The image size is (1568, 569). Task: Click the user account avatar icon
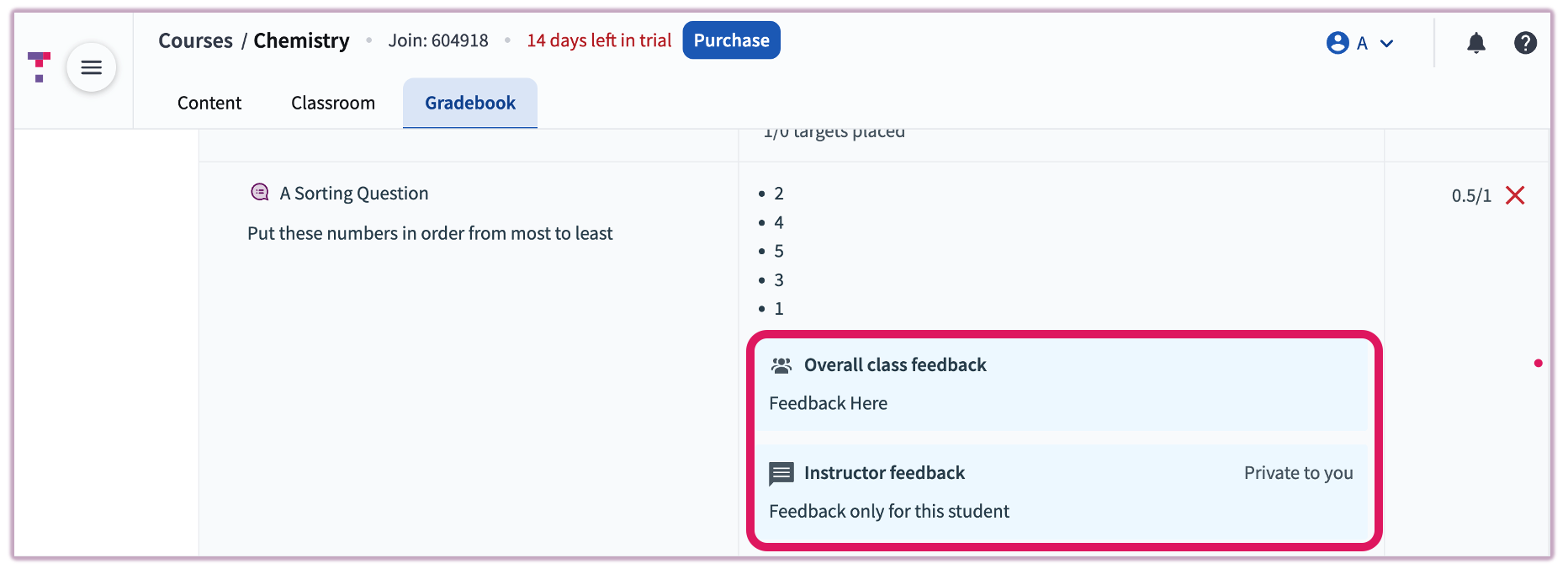click(1338, 42)
